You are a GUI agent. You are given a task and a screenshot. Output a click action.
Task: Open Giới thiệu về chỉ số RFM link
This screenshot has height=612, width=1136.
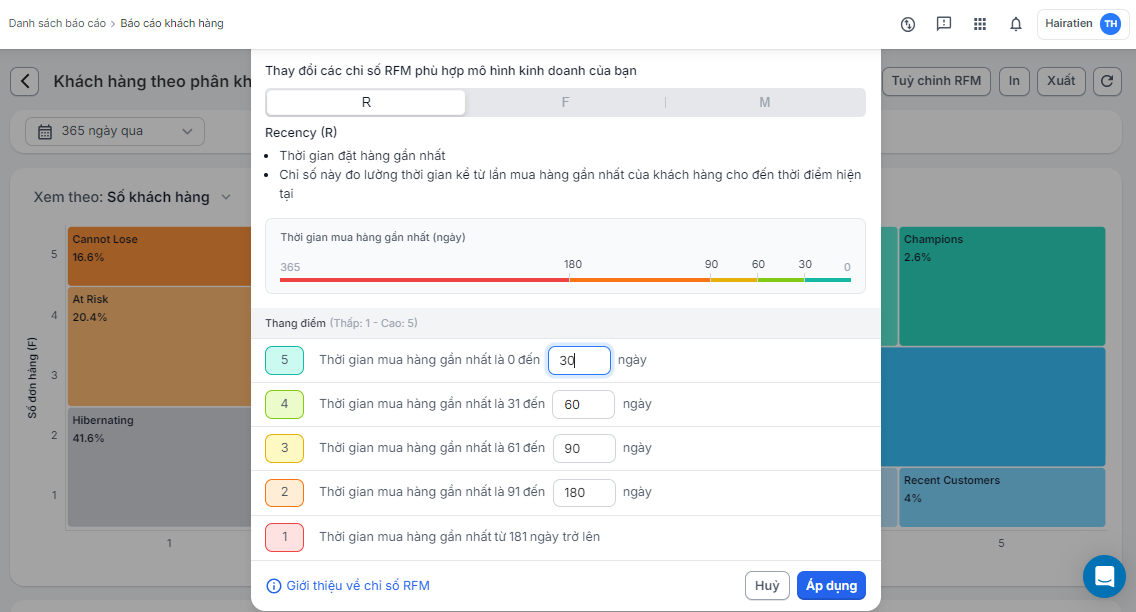point(358,586)
